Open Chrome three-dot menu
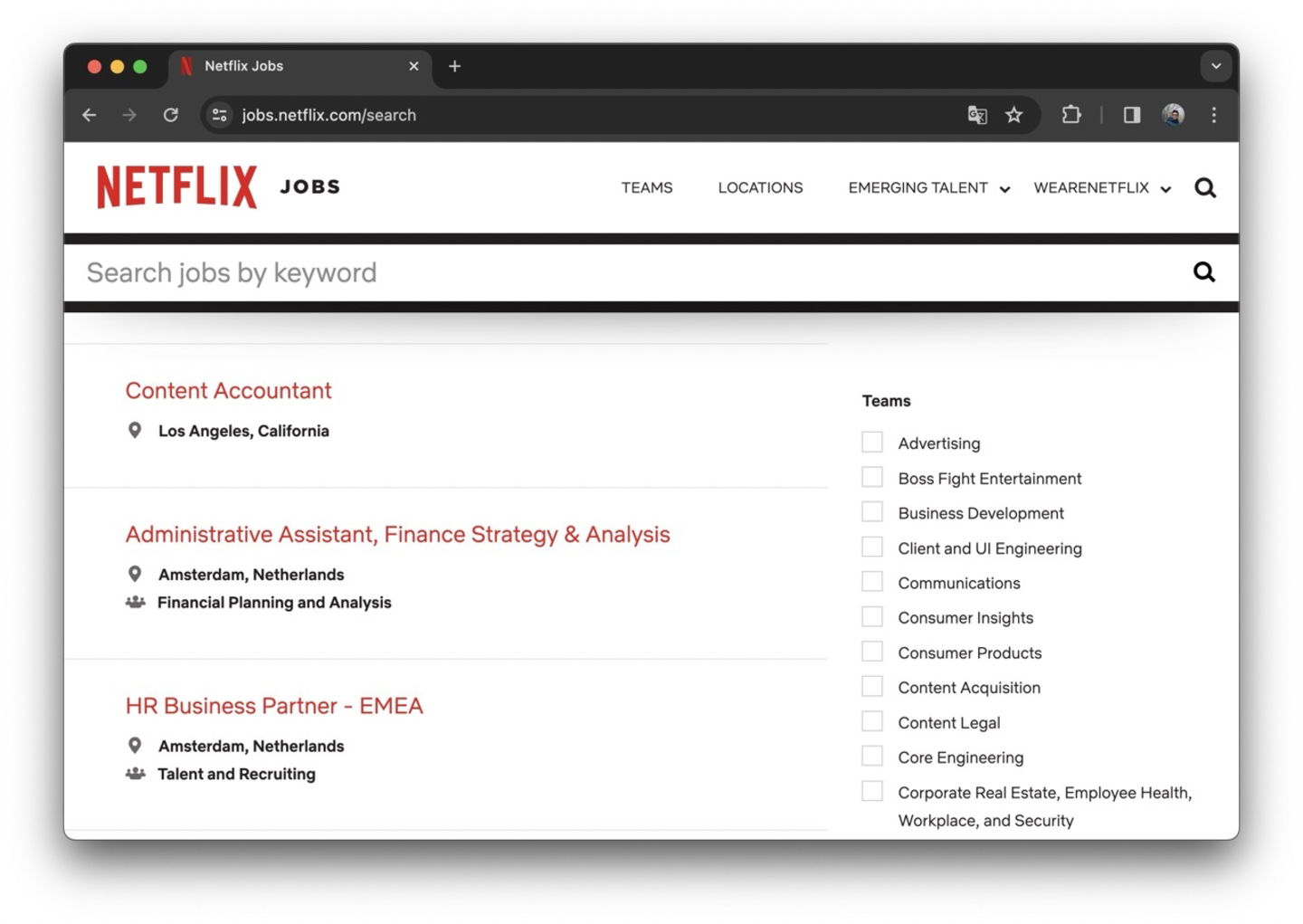This screenshot has height=924, width=1303. (1214, 115)
